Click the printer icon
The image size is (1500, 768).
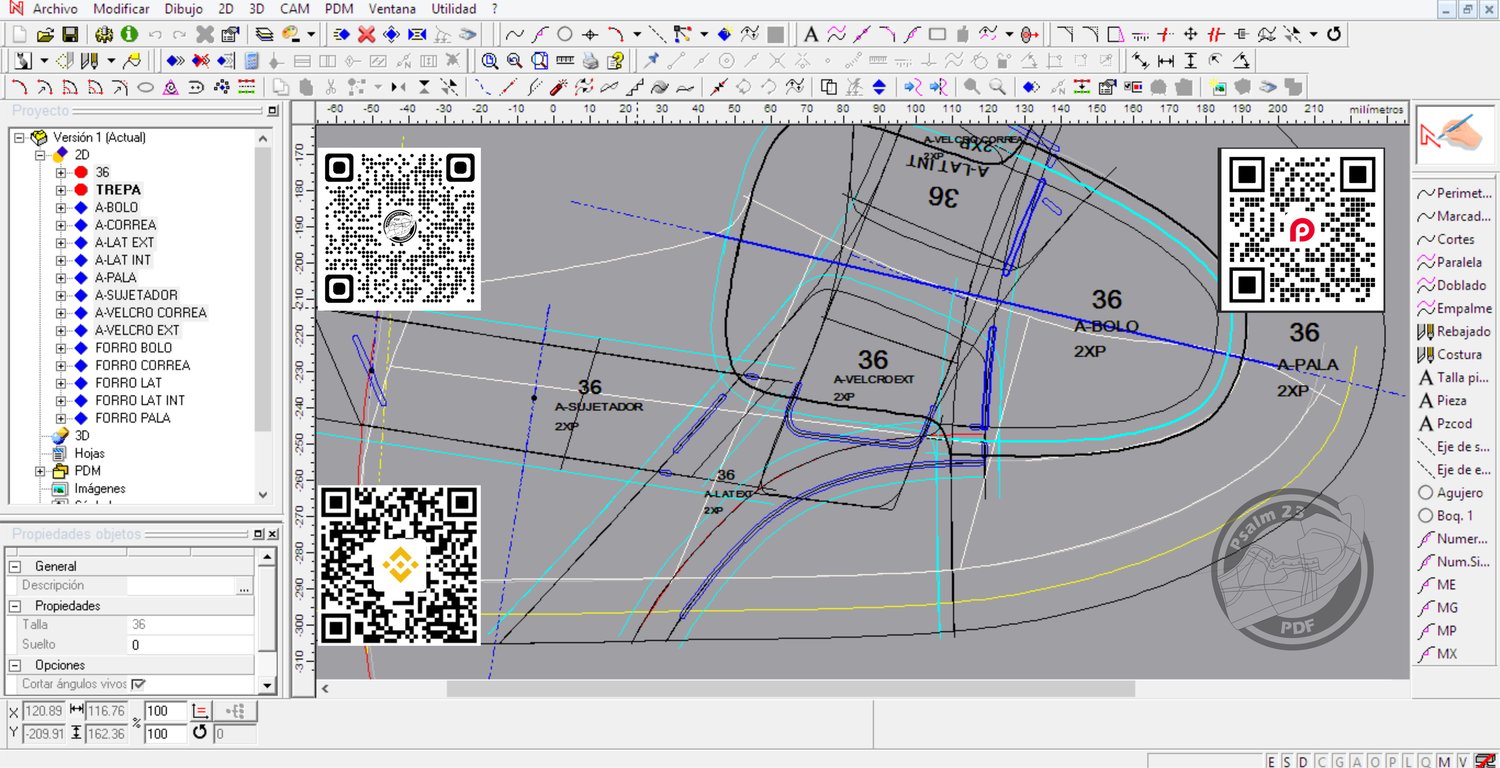click(590, 60)
